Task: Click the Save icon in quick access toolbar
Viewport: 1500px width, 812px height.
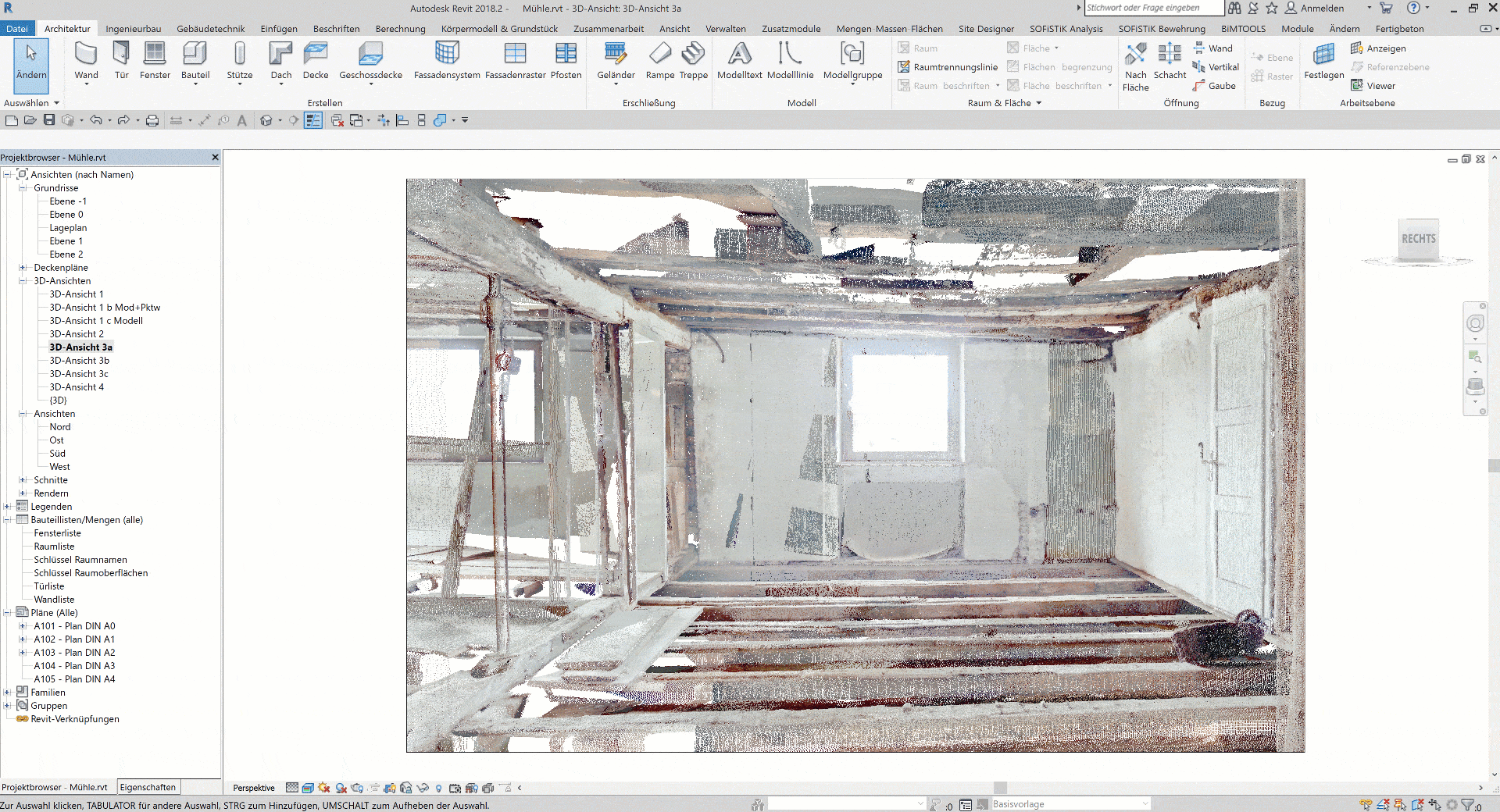Action: pos(49,120)
